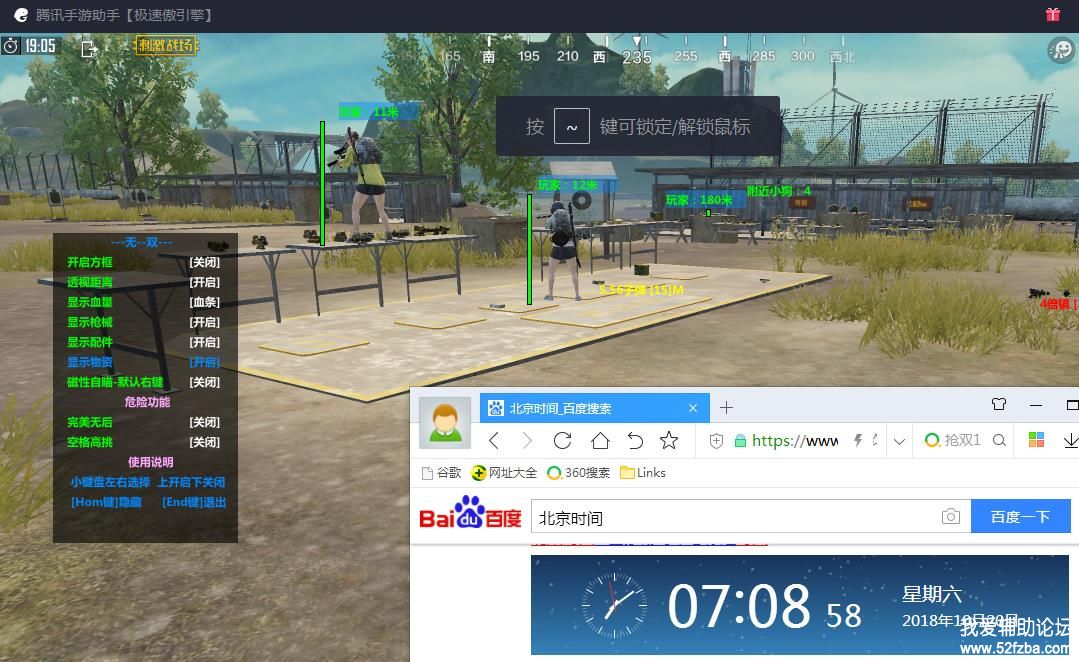The height and width of the screenshot is (662, 1079).
Task: Open the 谷歌 bookmark
Action: click(441, 473)
